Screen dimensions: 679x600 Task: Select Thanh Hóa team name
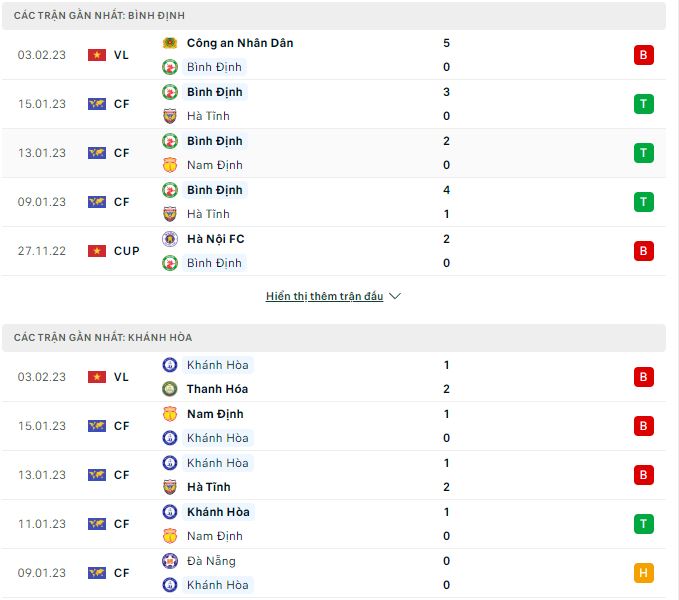(217, 389)
